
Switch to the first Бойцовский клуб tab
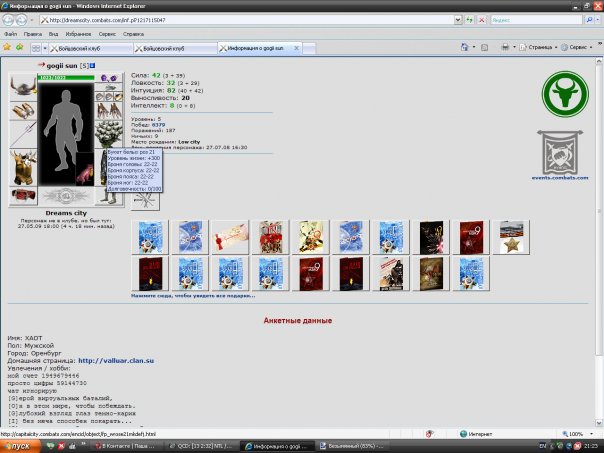click(x=91, y=49)
